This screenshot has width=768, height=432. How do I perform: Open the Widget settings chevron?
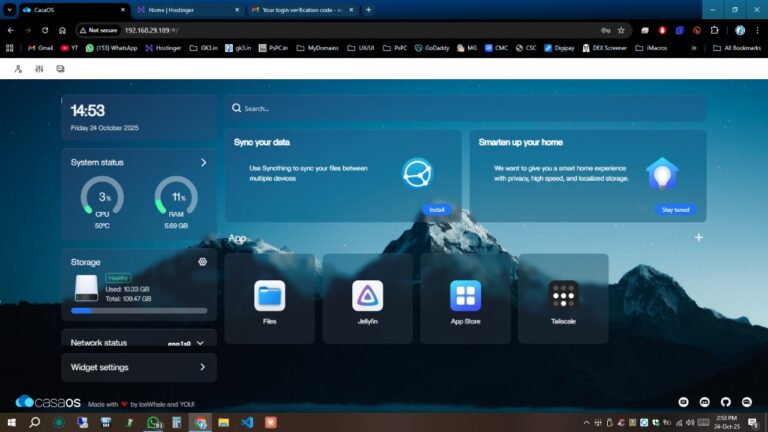[x=202, y=367]
